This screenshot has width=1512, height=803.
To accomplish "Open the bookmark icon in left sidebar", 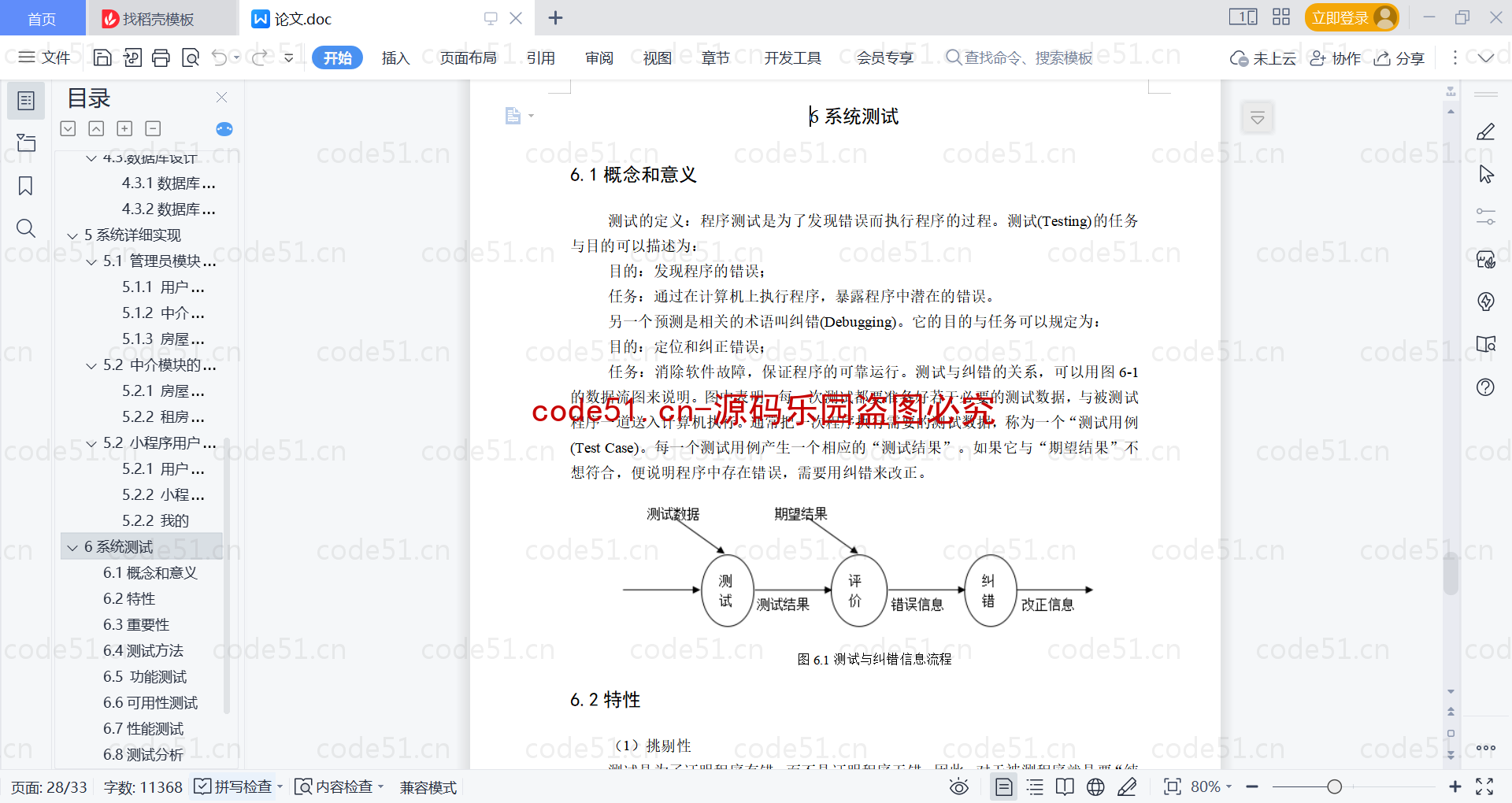I will pos(26,186).
